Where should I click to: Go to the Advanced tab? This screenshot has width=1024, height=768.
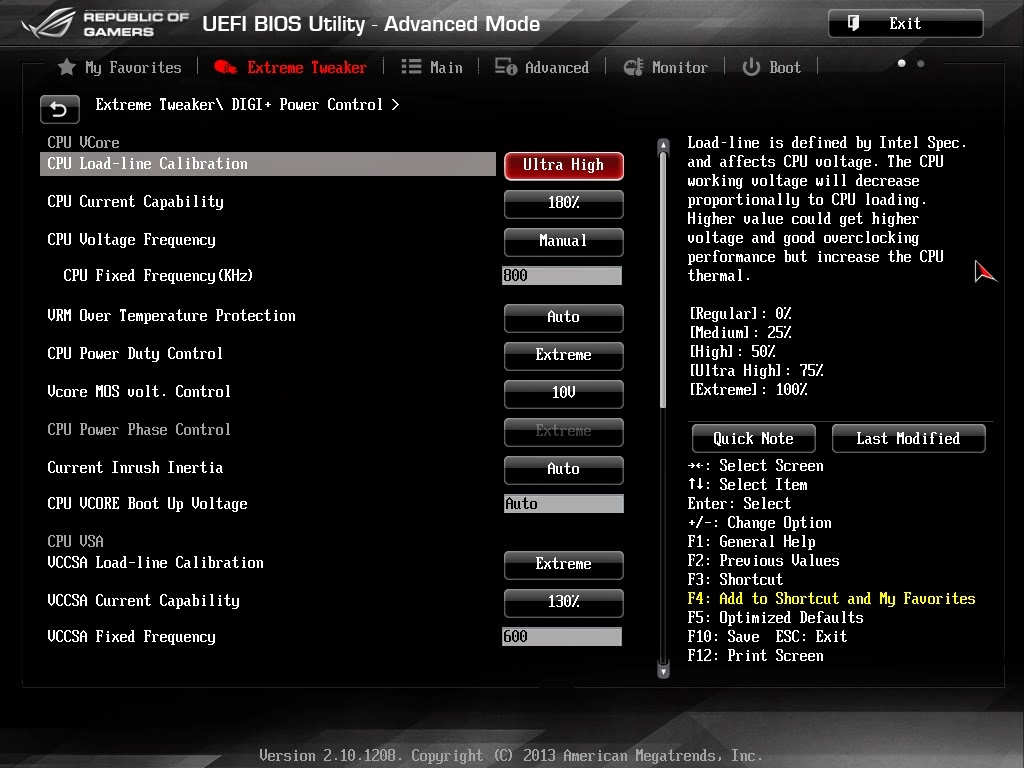(541, 67)
